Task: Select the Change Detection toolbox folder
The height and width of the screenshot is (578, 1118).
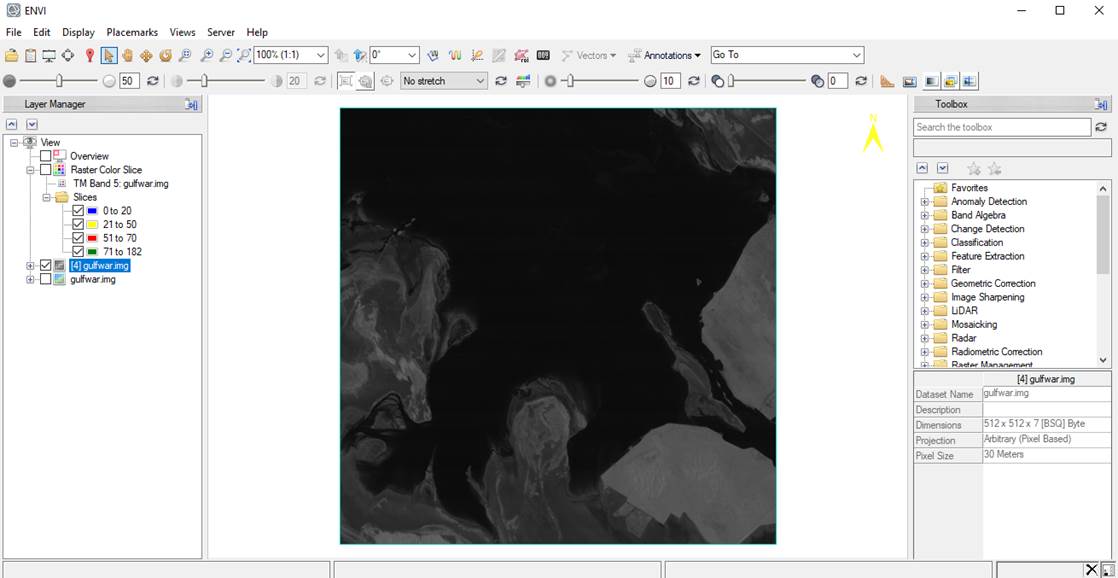Action: 988,229
